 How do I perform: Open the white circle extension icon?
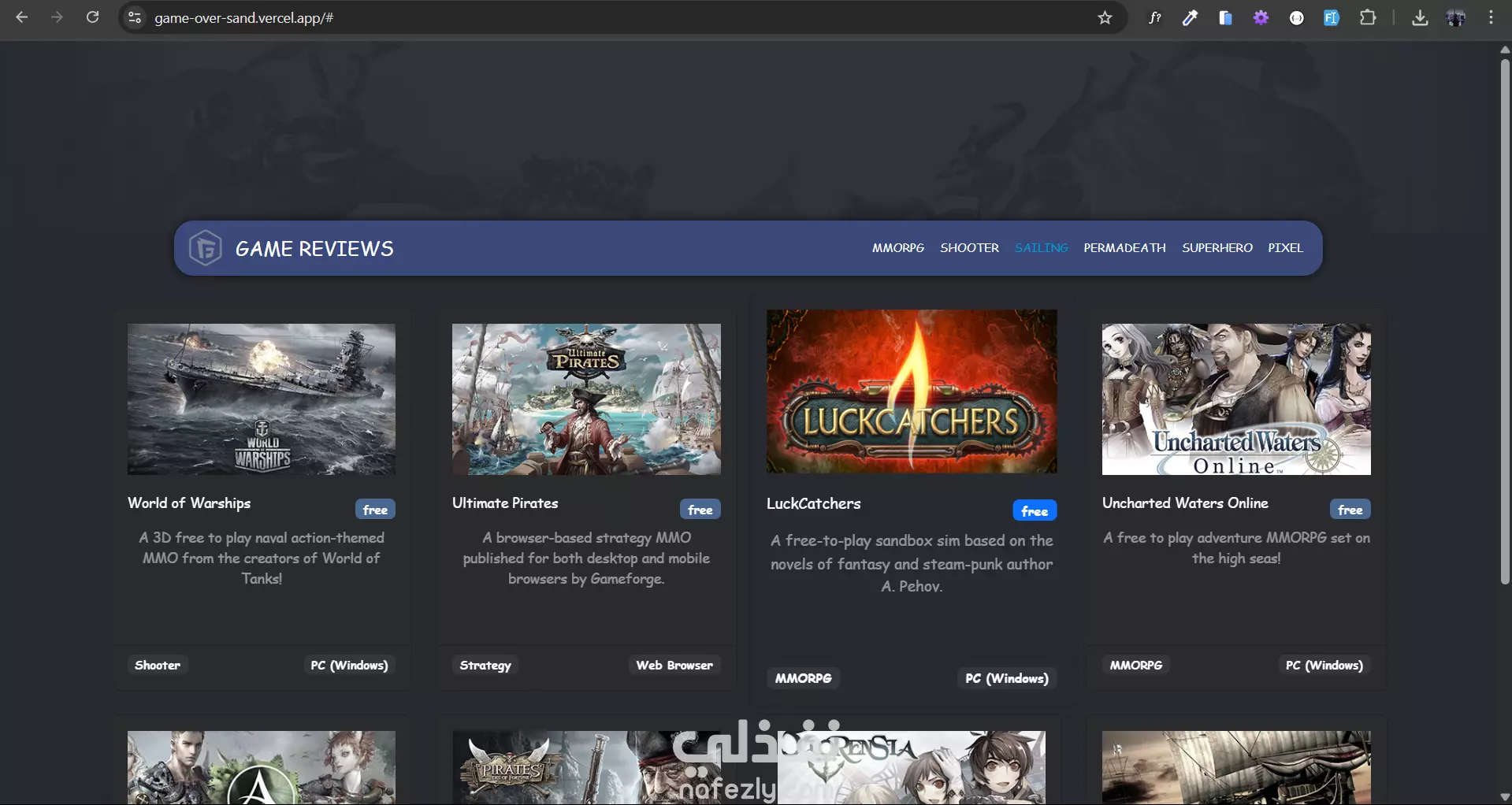coord(1296,17)
